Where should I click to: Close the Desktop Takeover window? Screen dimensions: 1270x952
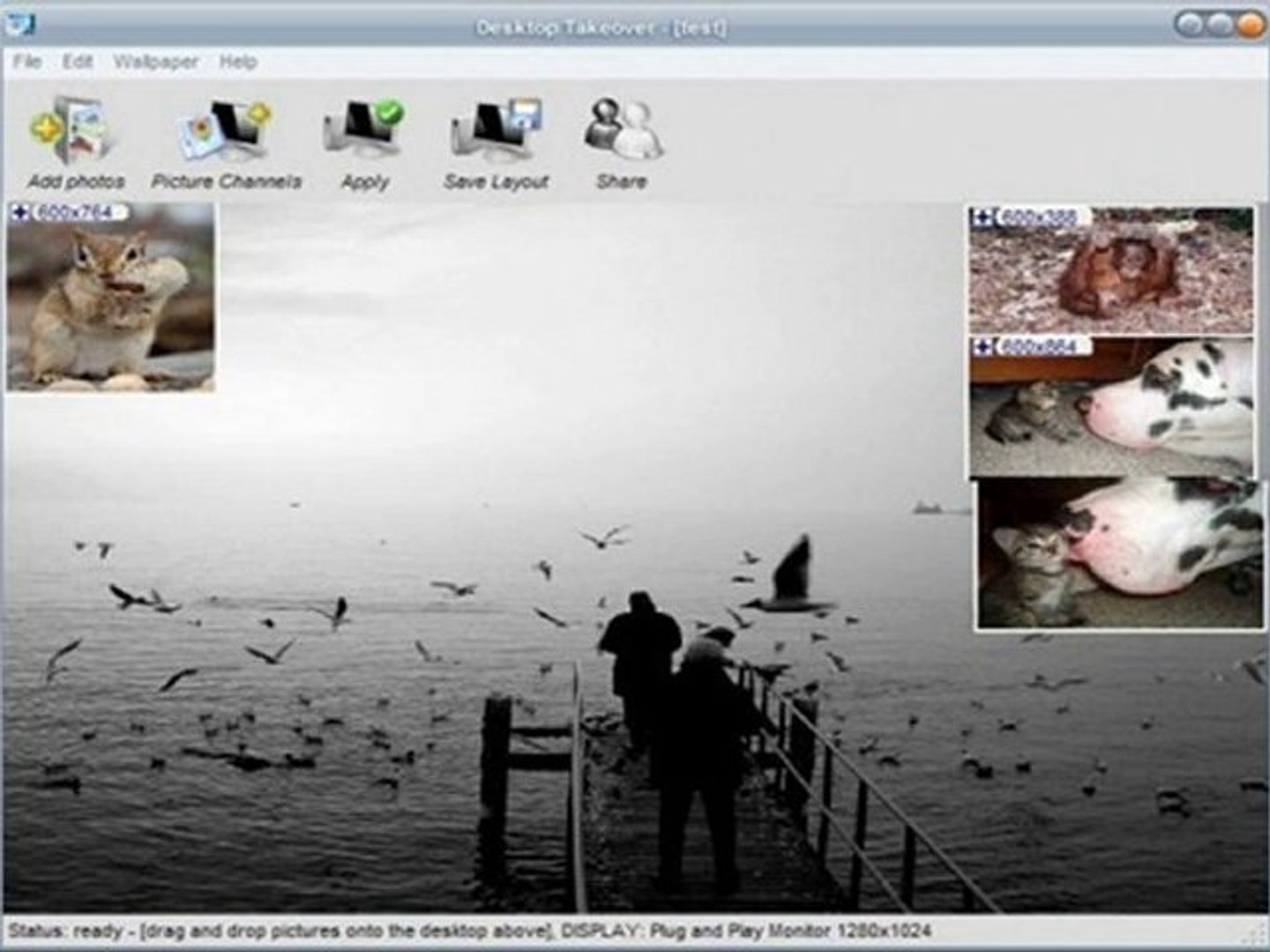1251,26
